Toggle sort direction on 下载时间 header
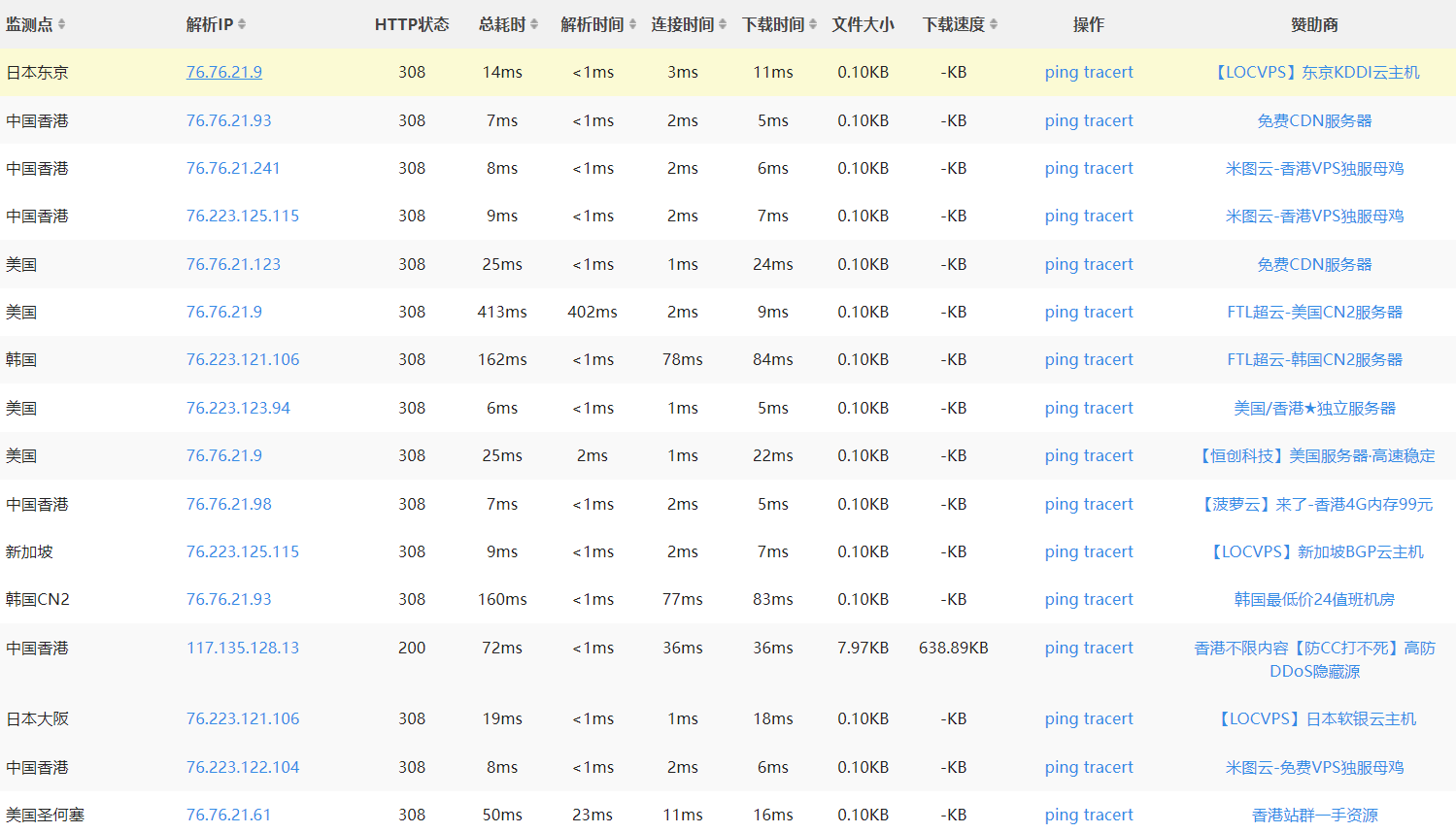This screenshot has width=1456, height=833. [x=812, y=24]
